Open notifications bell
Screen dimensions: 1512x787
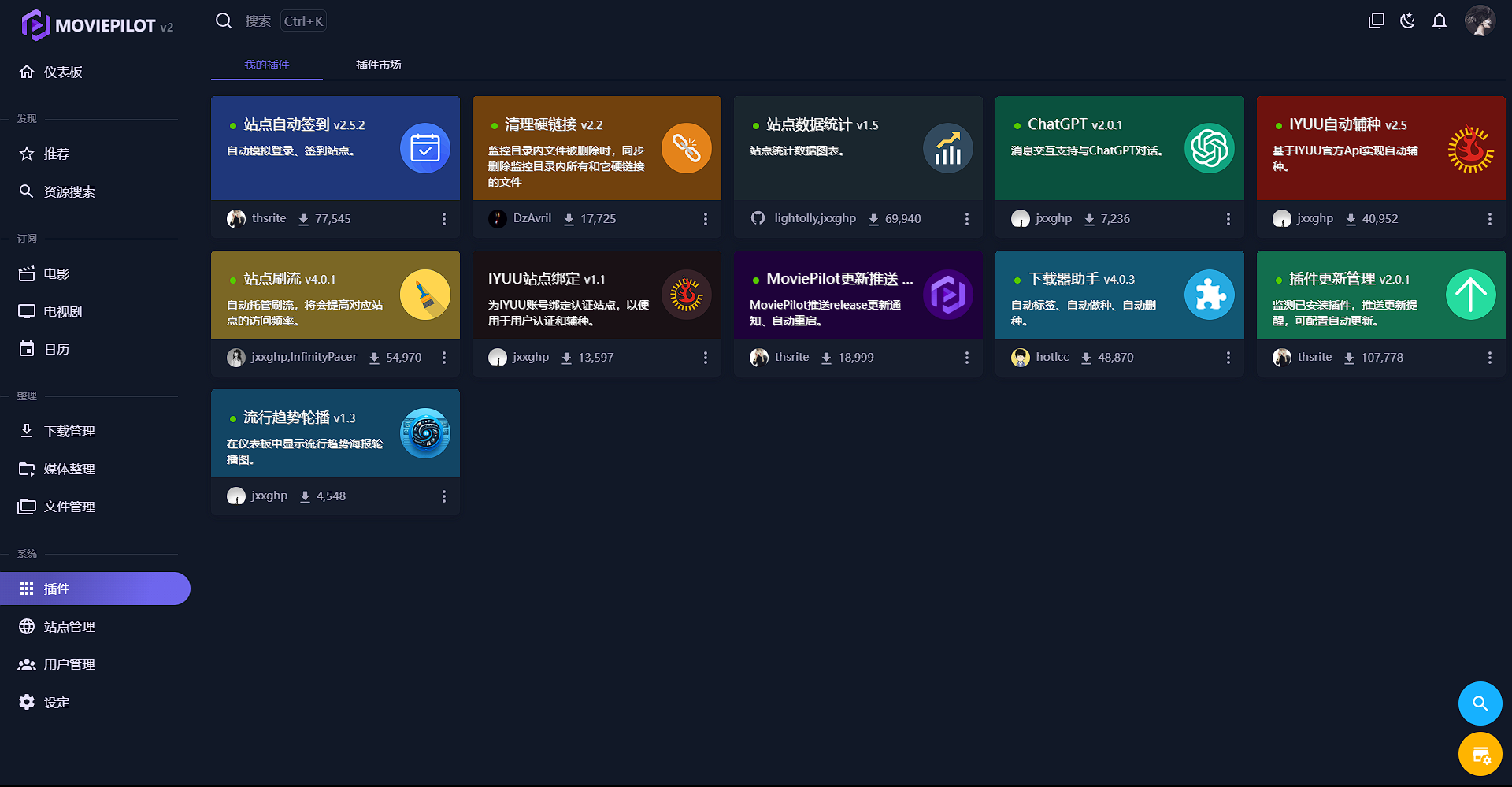[x=1440, y=21]
